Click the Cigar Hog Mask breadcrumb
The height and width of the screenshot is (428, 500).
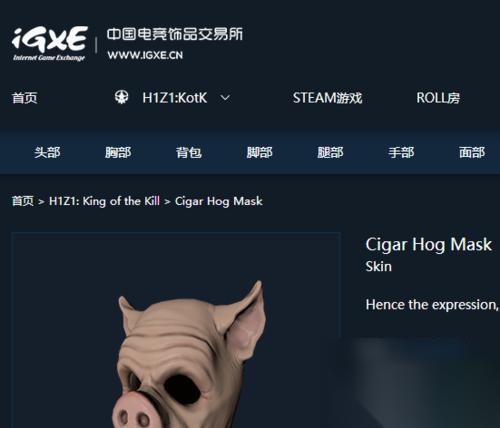(x=219, y=201)
